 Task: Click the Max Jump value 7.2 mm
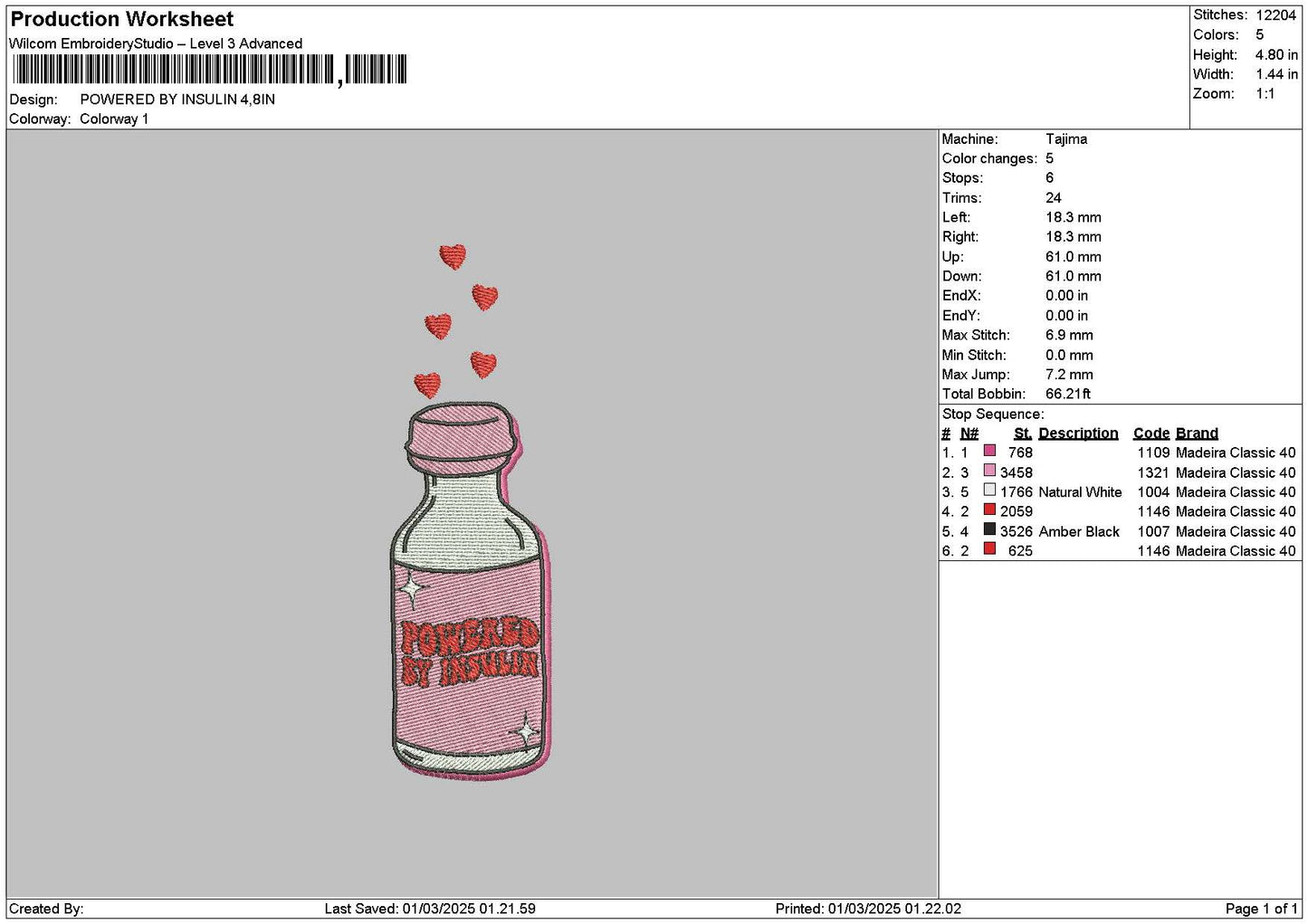[x=1069, y=375]
